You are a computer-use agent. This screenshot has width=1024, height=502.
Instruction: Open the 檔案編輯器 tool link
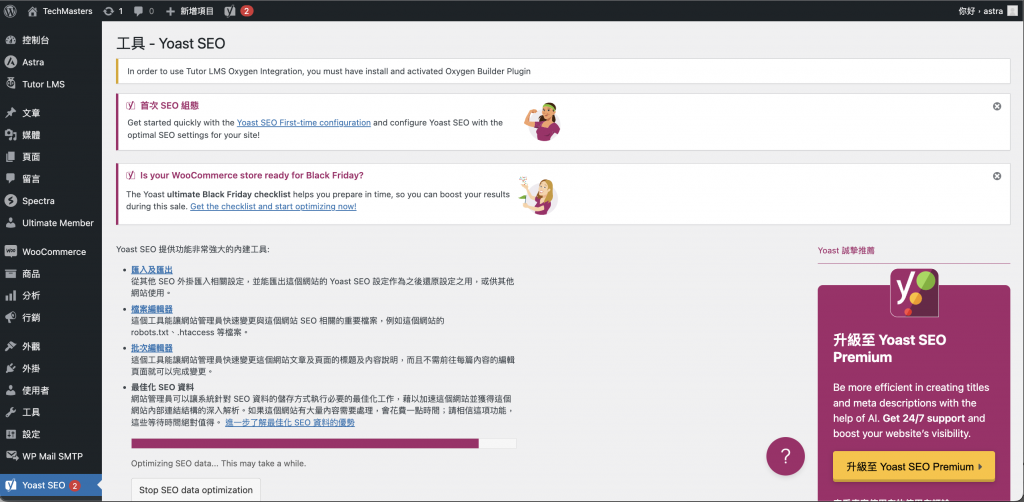pyautogui.click(x=152, y=309)
